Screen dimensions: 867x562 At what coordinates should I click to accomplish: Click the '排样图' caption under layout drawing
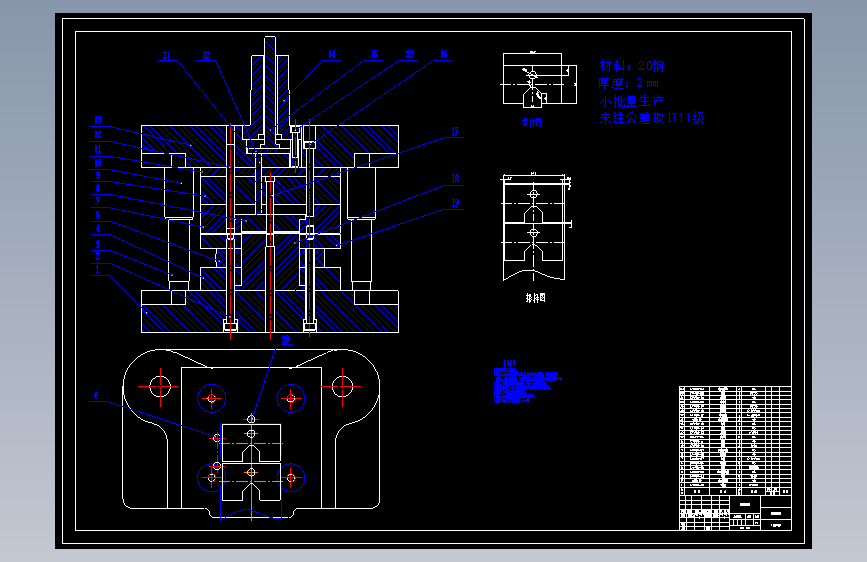(535, 298)
